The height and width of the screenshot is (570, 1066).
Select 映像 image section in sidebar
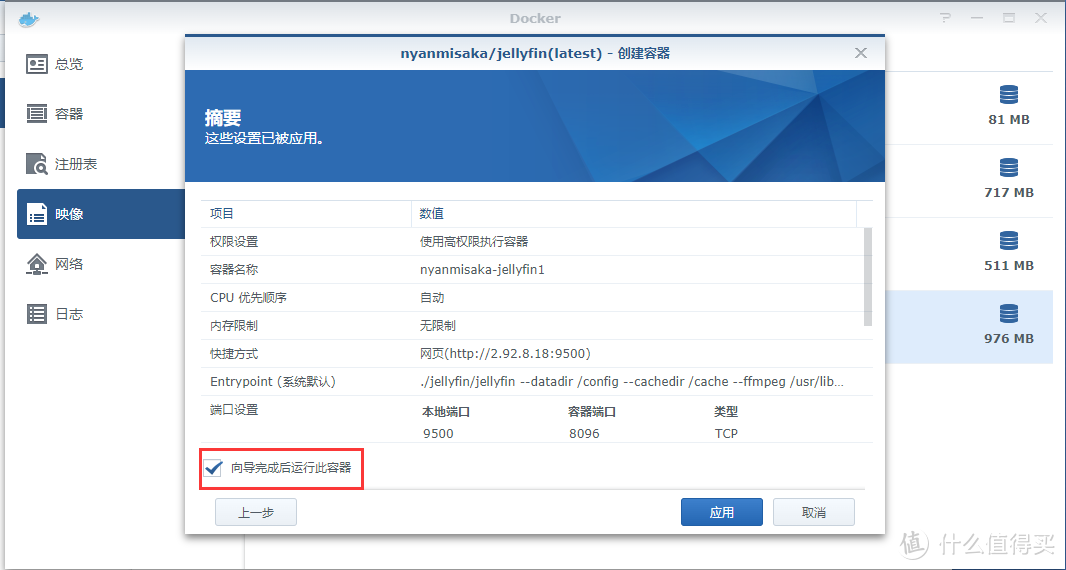coord(101,214)
